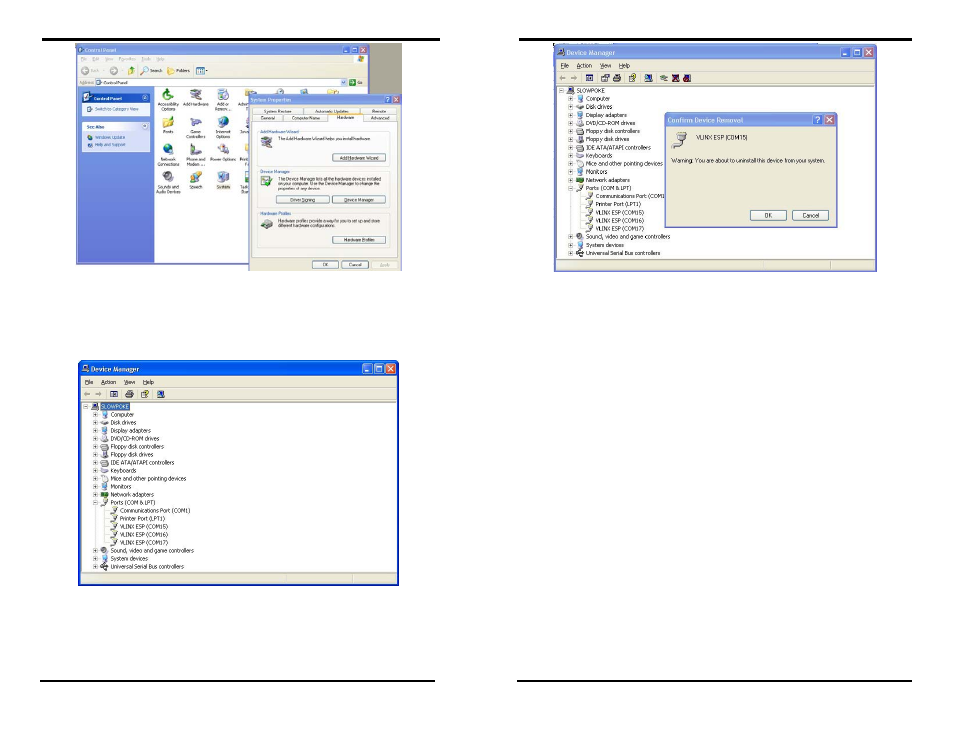This screenshot has width=954, height=737.
Task: Click the help question mark in Confirm Device Removal
Action: point(817,120)
